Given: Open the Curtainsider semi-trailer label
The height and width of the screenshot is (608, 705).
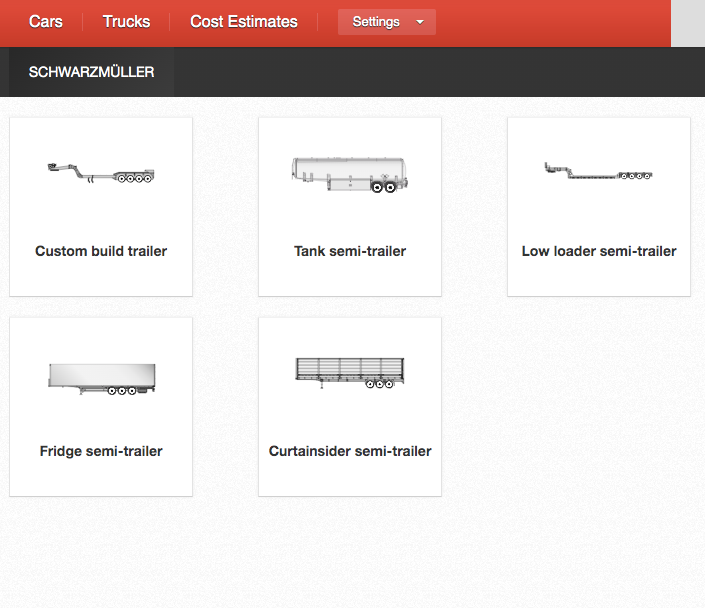Looking at the screenshot, I should 350,451.
